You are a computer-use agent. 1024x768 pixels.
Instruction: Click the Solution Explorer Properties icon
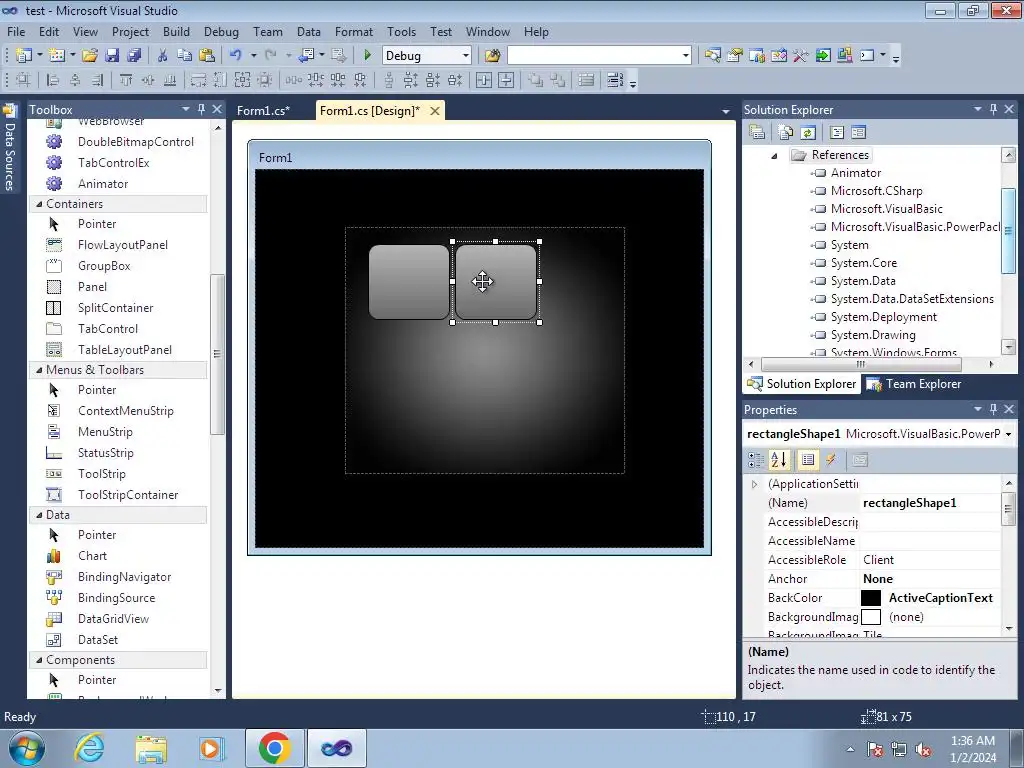point(757,133)
